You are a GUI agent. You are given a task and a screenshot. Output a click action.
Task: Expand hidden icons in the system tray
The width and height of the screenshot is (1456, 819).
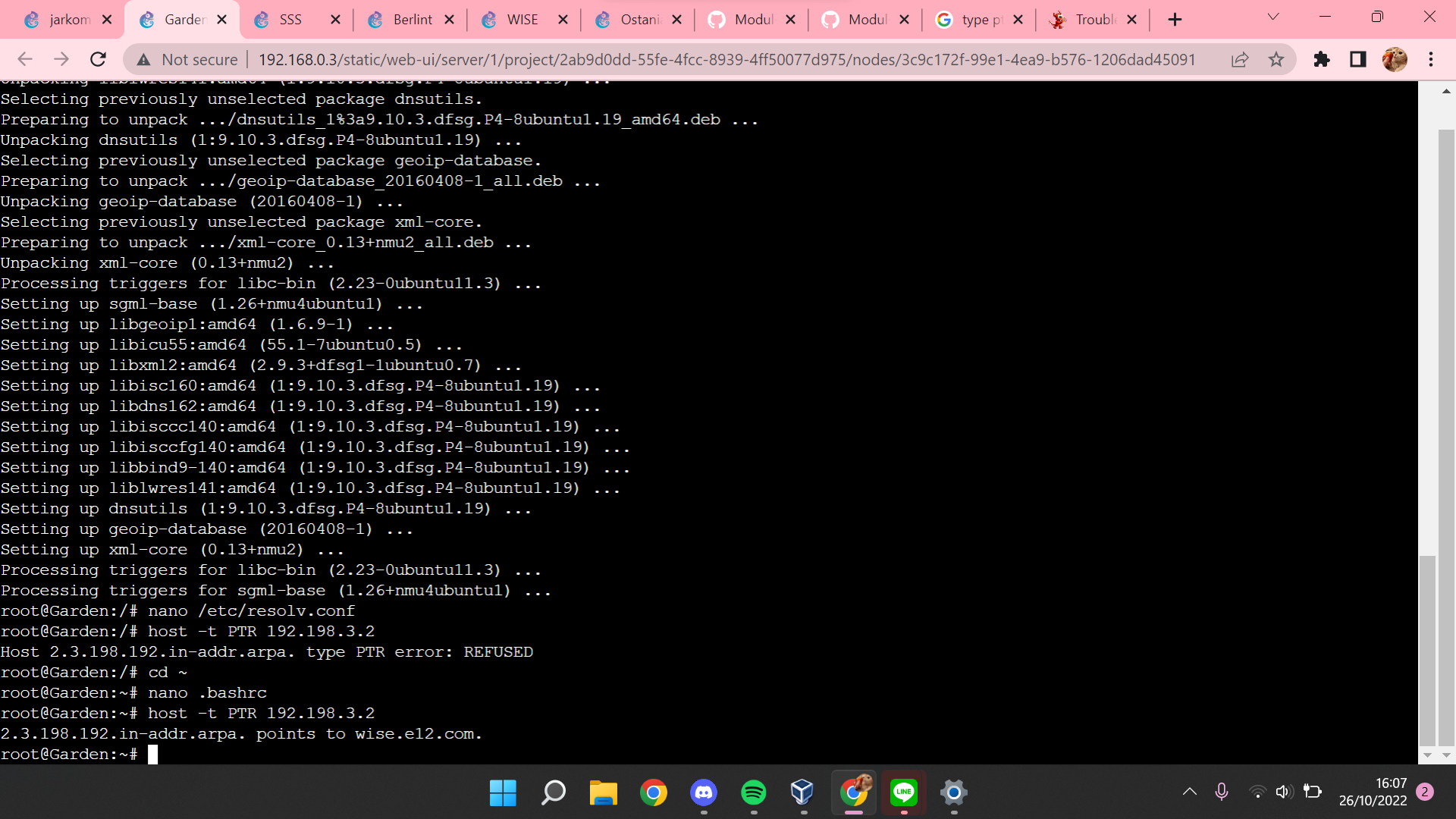1190,792
